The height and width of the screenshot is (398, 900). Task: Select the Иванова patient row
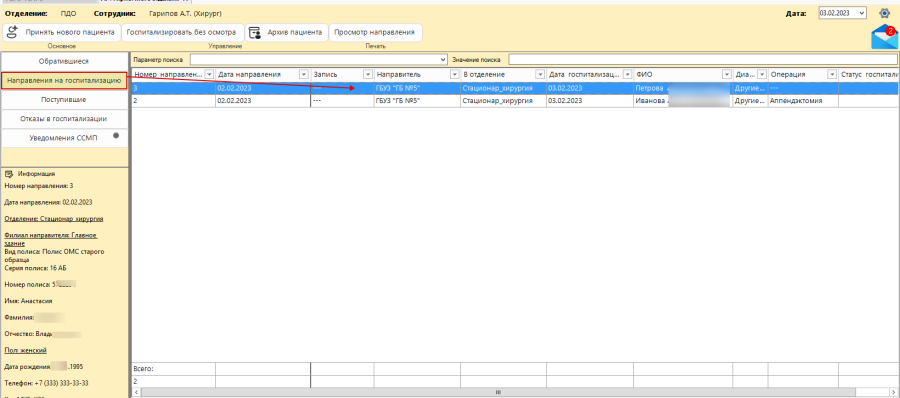515,101
